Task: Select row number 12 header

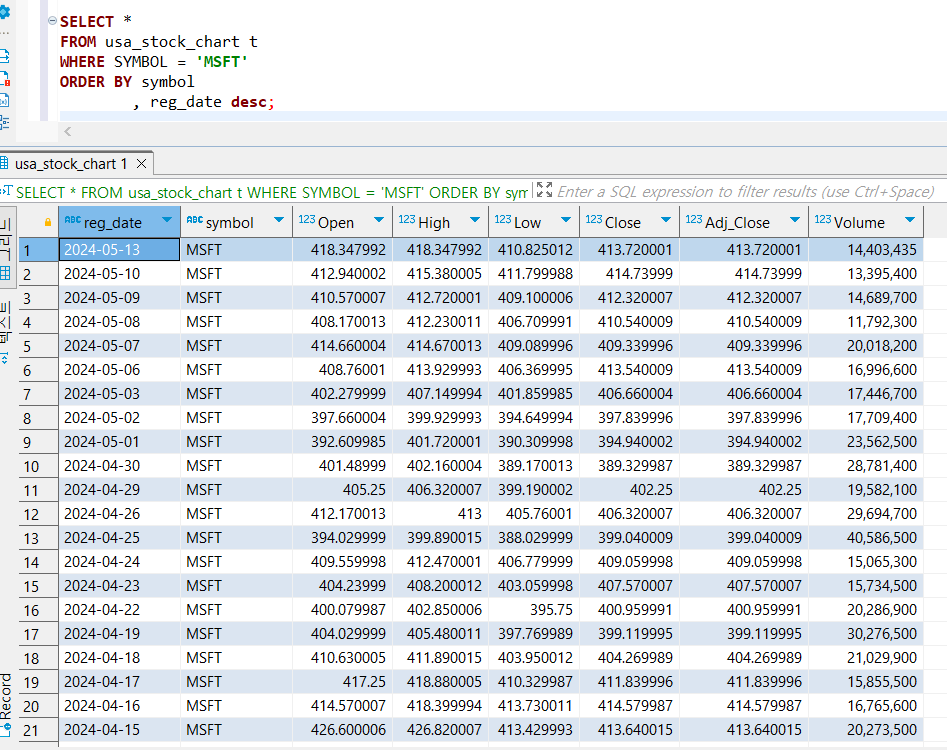Action: 38,514
